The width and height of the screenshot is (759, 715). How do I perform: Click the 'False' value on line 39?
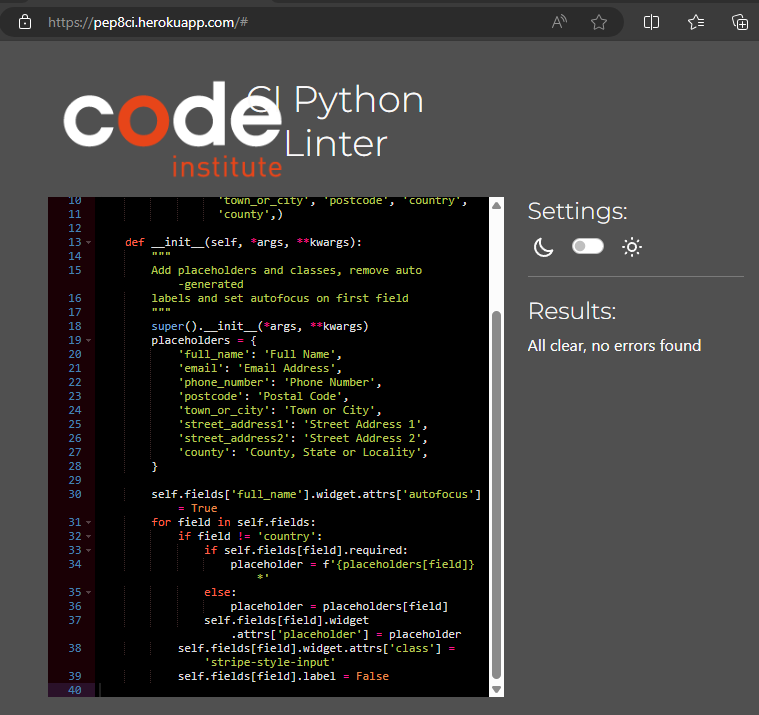click(372, 676)
